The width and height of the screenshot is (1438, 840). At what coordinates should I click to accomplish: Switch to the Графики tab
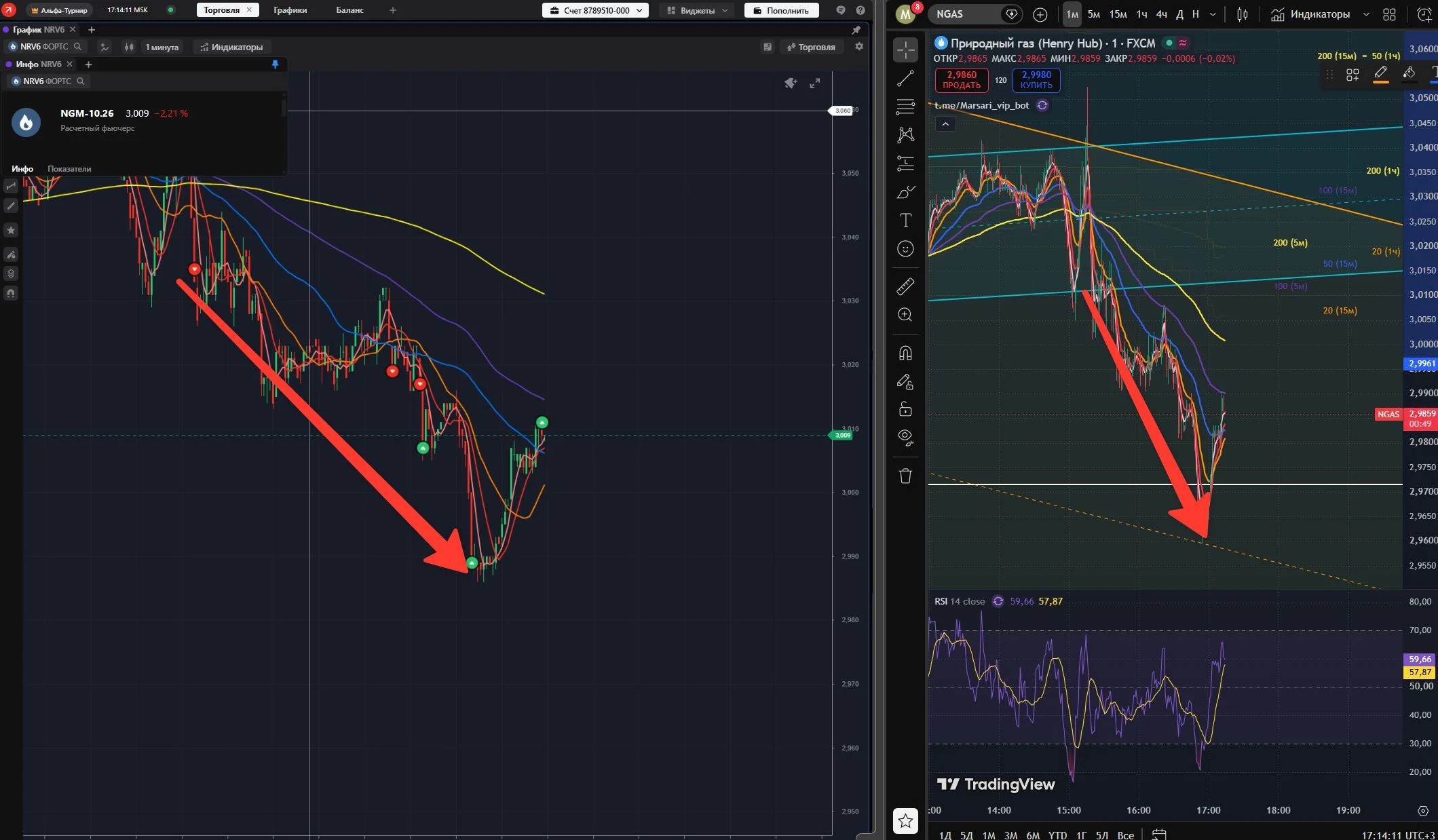tap(290, 10)
